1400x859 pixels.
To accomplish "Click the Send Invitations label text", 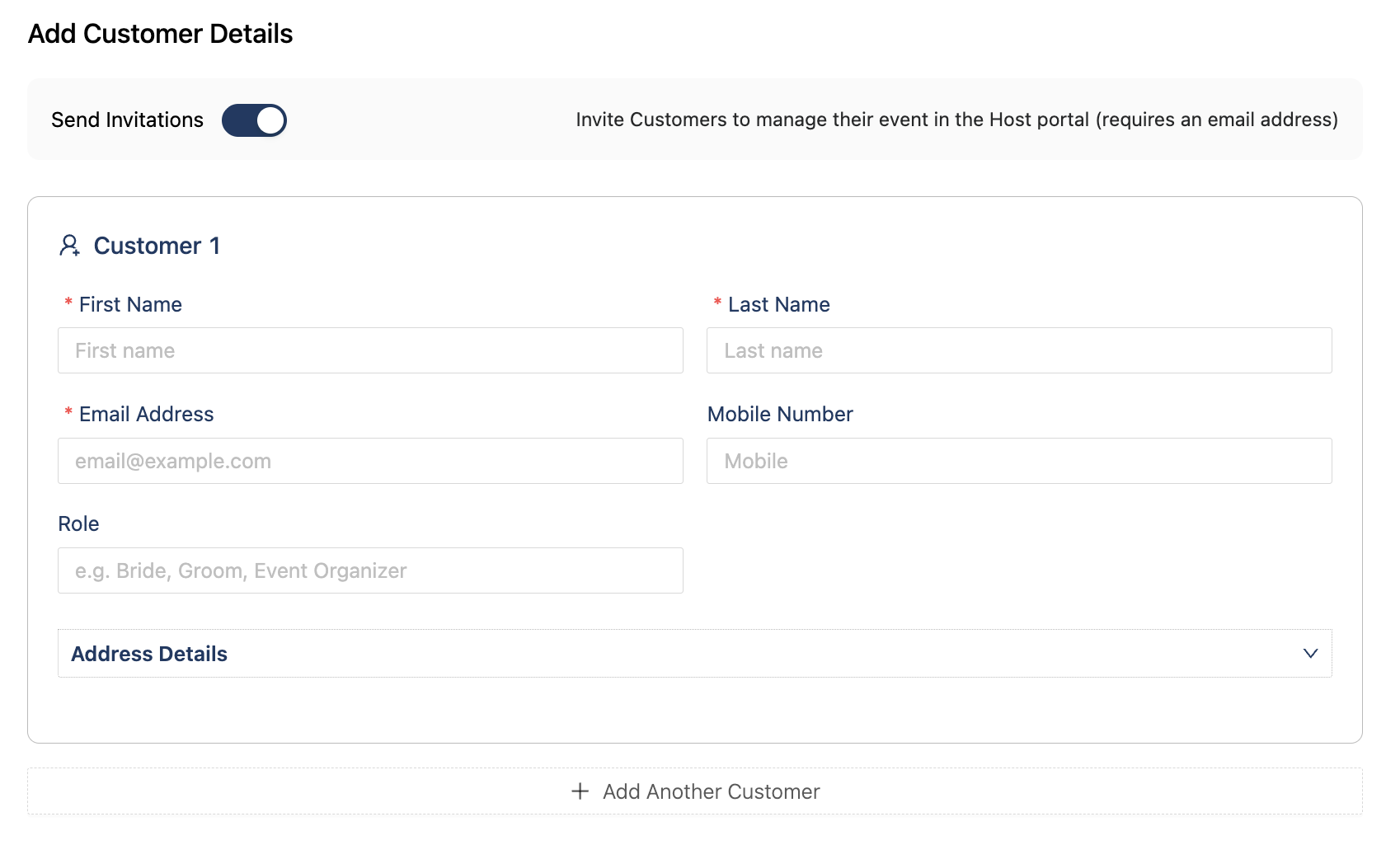I will coord(127,120).
